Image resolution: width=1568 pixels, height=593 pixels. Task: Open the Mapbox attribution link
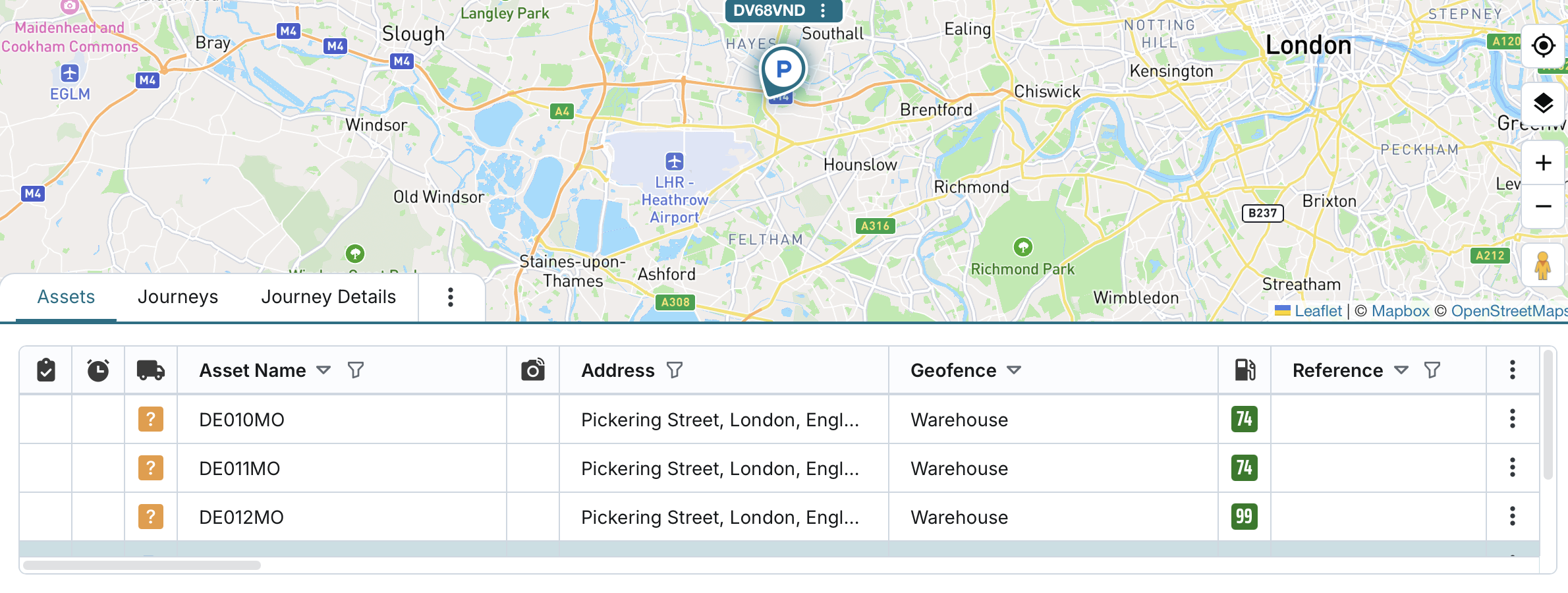pos(1400,311)
